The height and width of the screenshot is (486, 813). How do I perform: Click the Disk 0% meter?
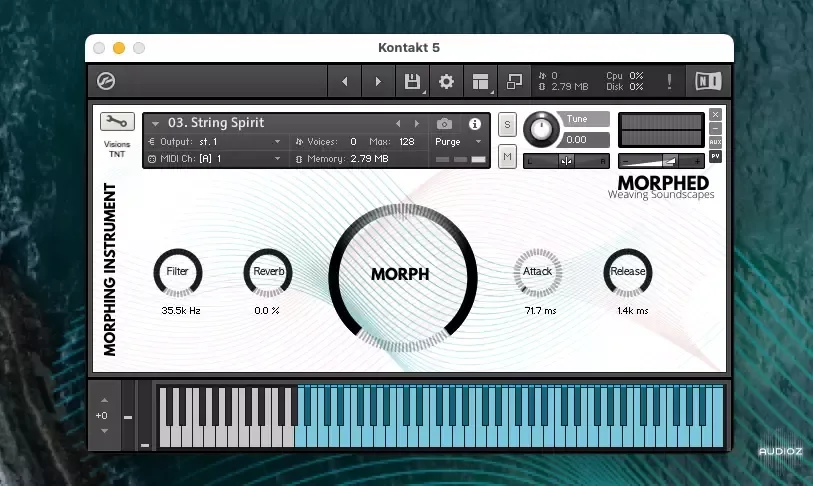click(x=625, y=87)
